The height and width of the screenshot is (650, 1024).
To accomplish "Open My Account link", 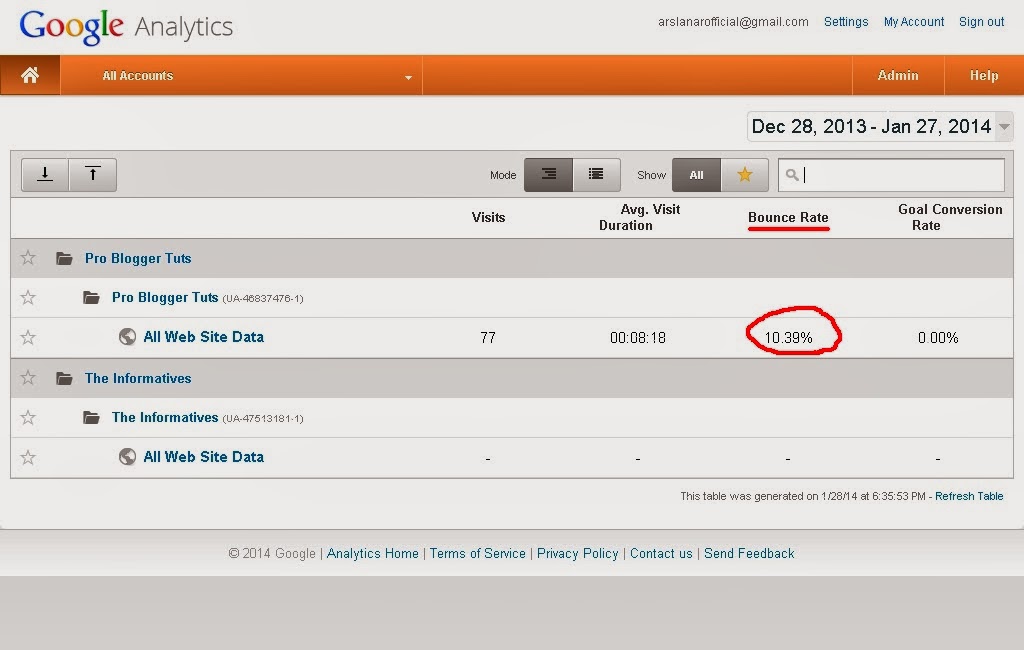I will (914, 22).
